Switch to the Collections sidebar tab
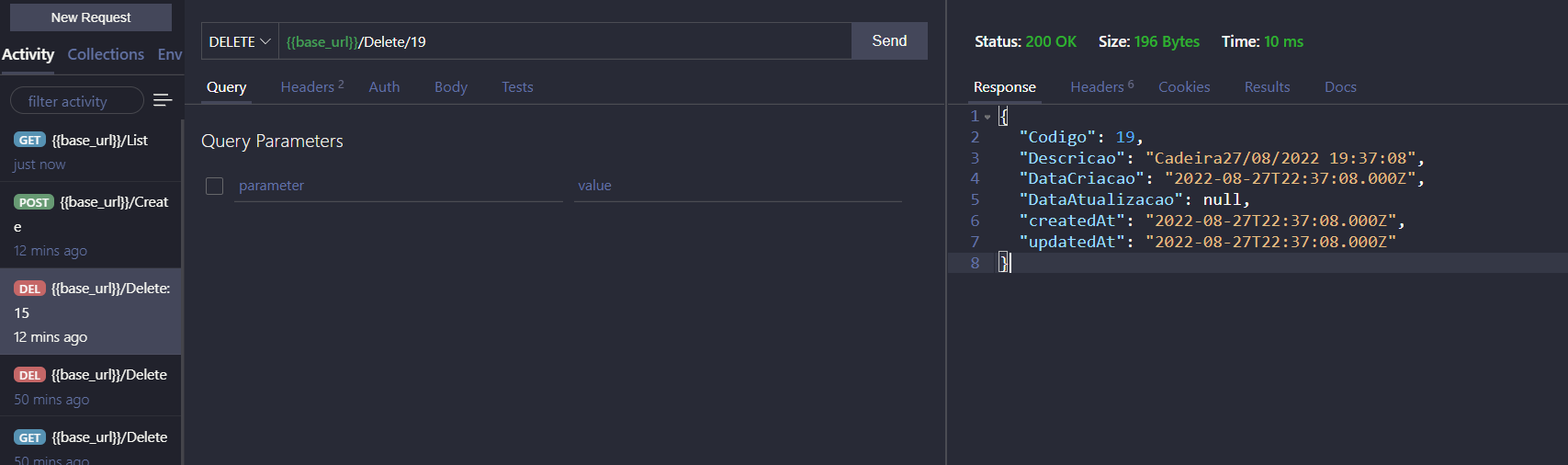This screenshot has height=465, width=1568. click(106, 54)
